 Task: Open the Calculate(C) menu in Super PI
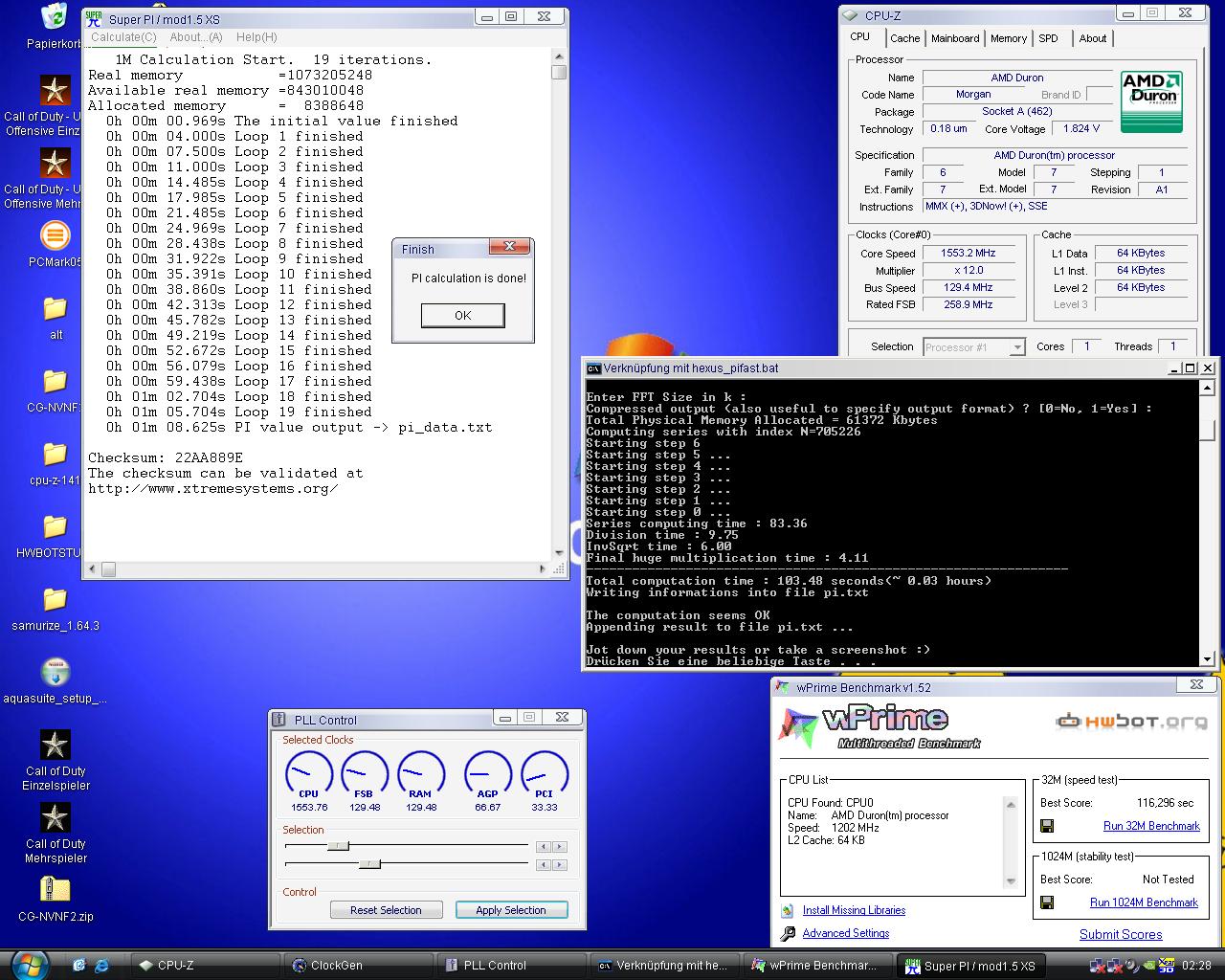(123, 37)
